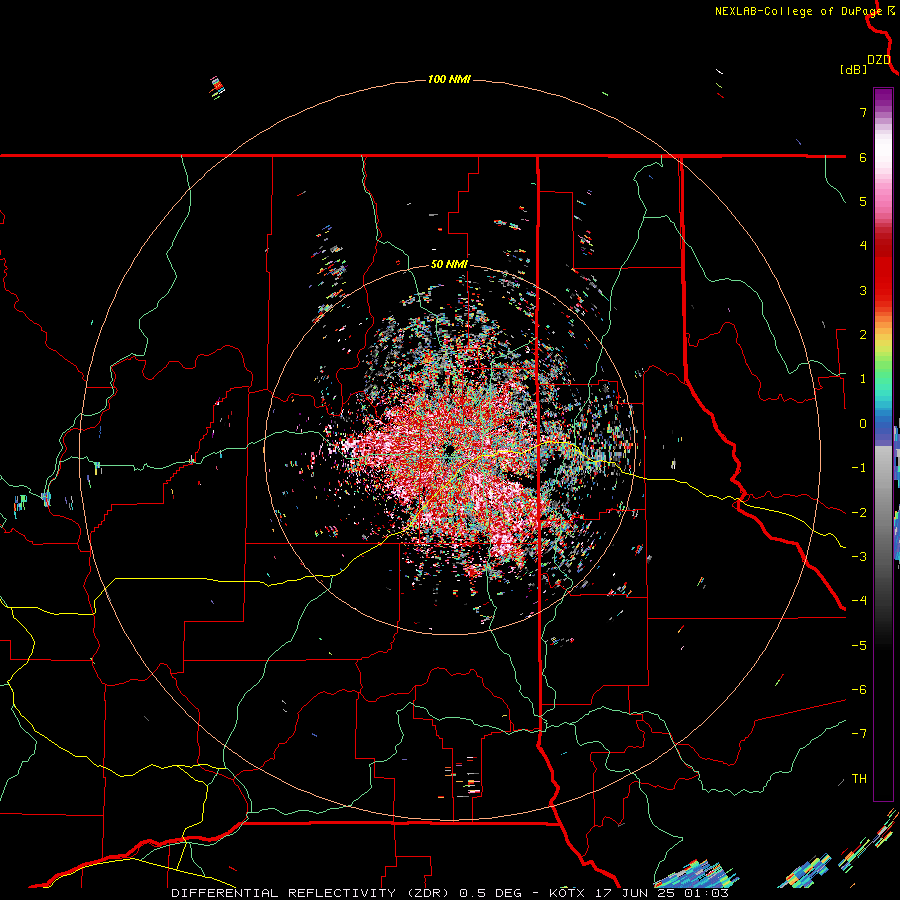Click the DZD legend title
The image size is (900, 900).
point(879,60)
